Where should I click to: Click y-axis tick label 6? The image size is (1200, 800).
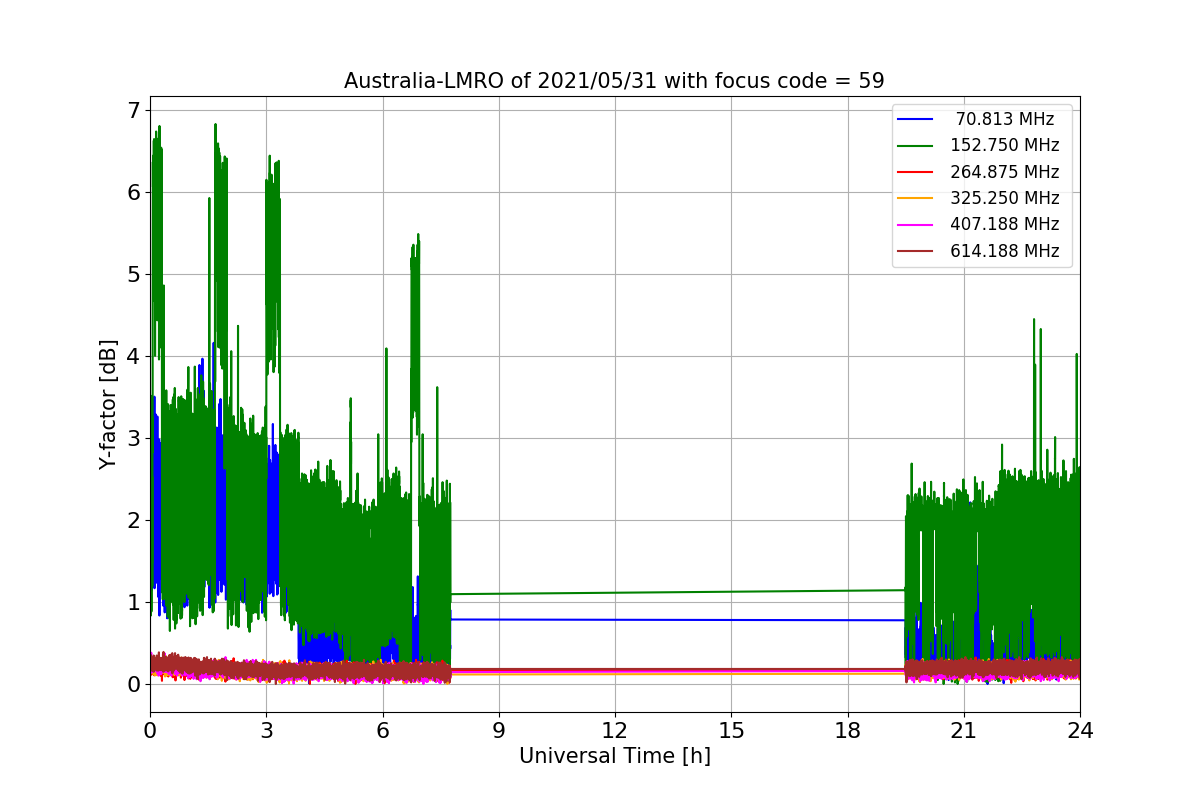(x=133, y=192)
